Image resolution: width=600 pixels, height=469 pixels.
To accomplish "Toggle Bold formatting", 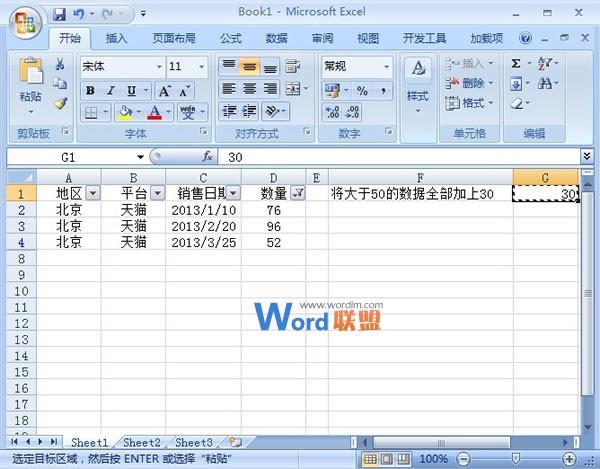I will (x=89, y=90).
